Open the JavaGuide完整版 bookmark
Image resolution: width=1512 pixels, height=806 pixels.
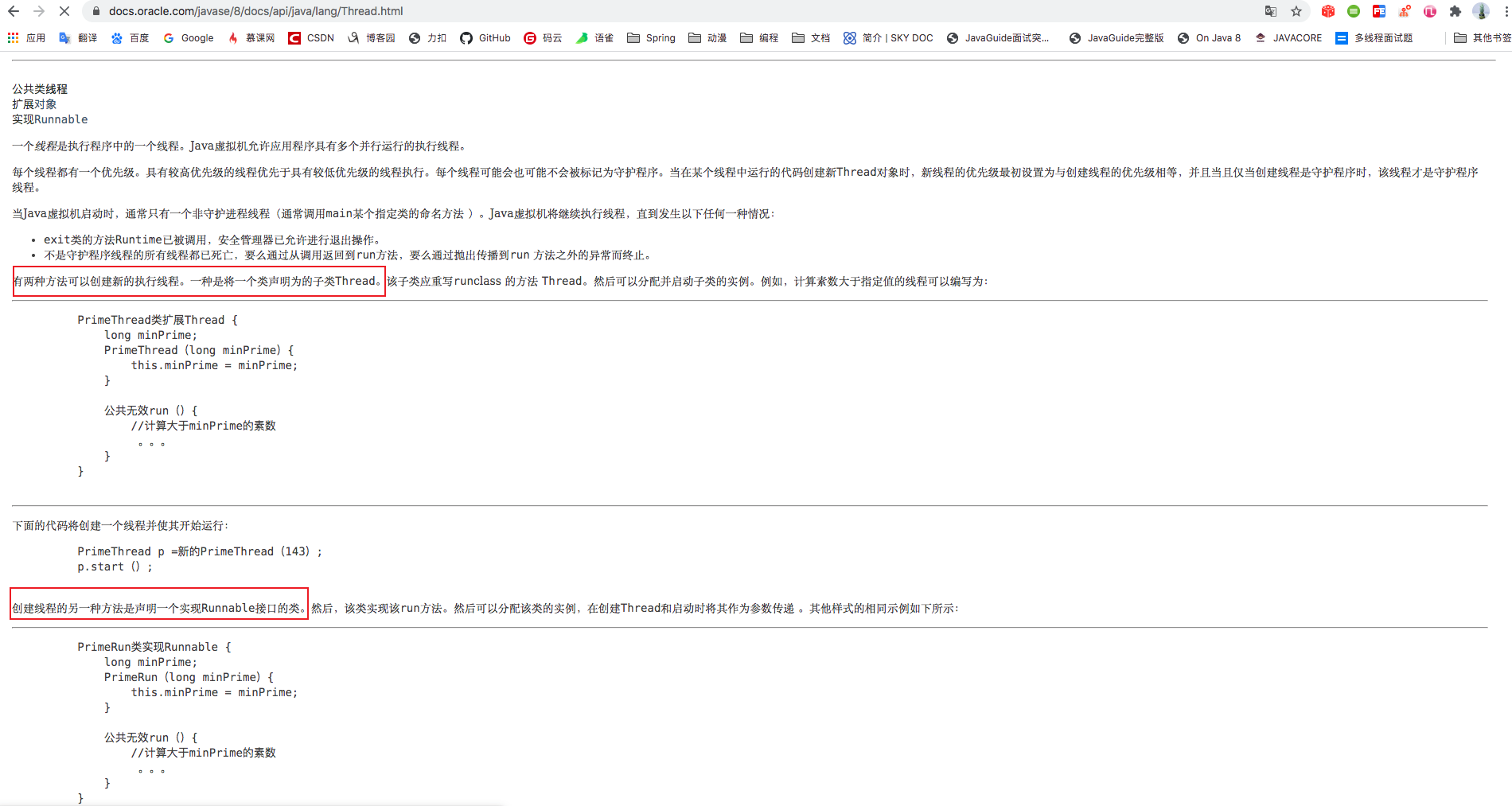[x=1116, y=38]
